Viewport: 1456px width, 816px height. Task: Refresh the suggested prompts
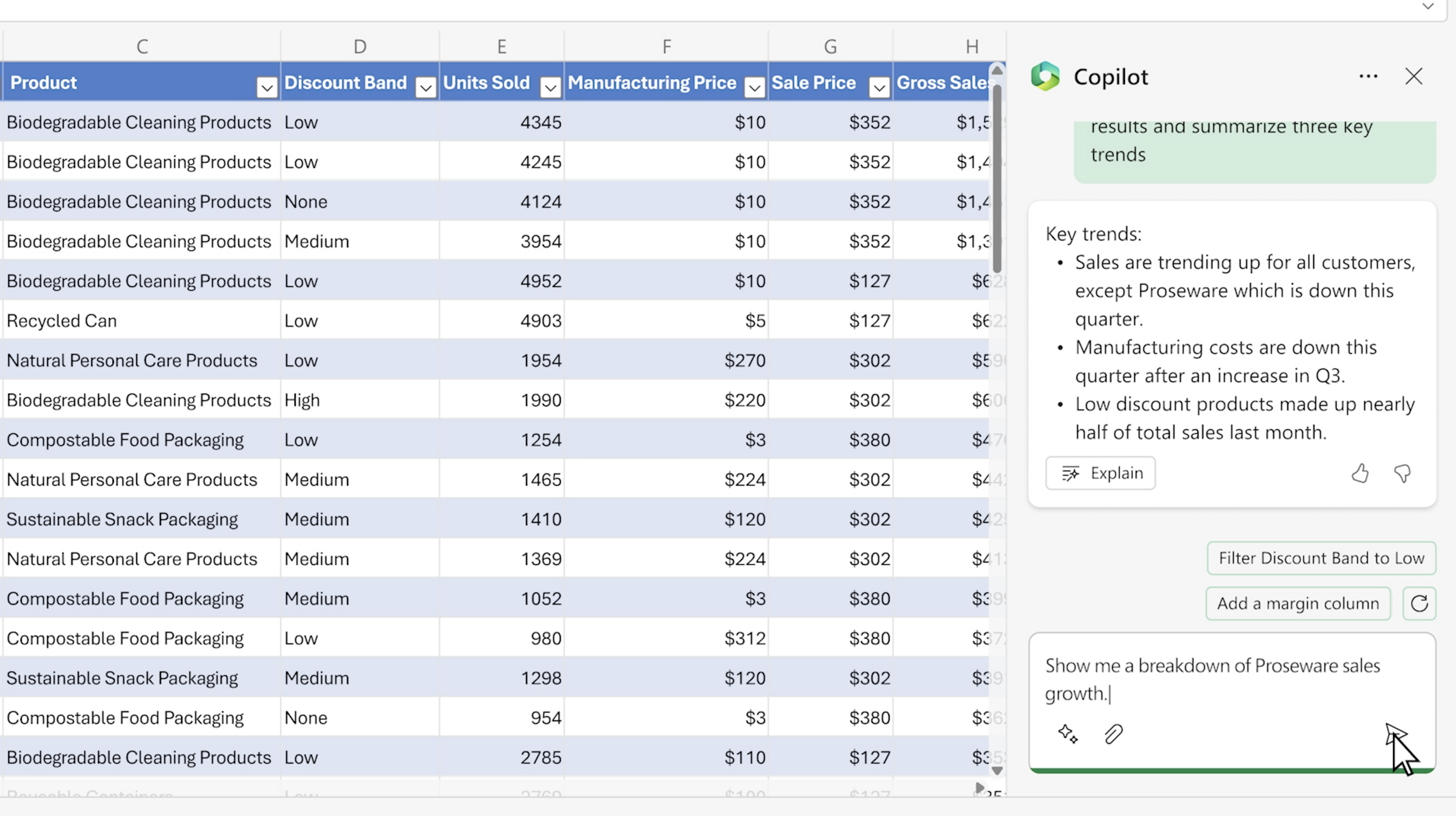point(1419,603)
